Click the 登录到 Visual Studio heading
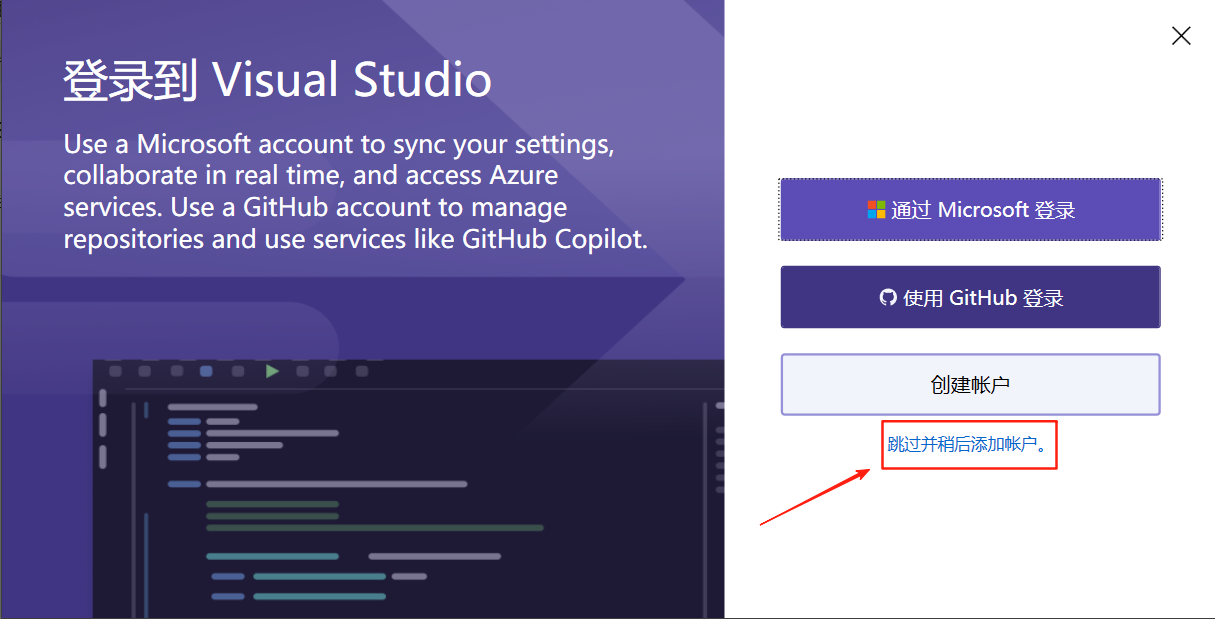 (278, 78)
